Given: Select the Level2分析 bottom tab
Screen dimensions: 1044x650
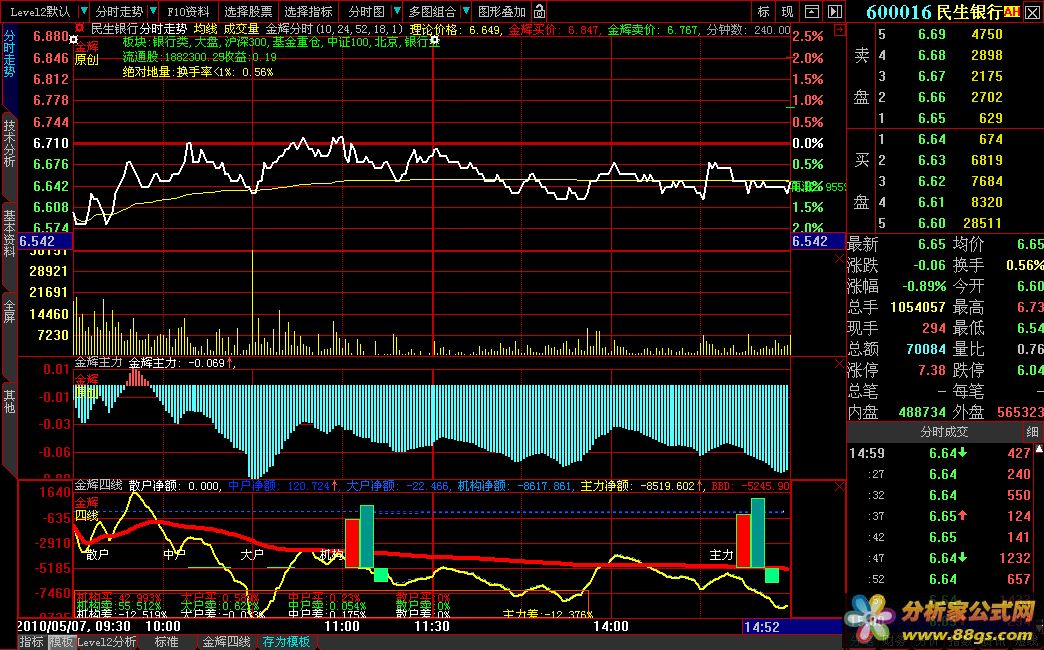Looking at the screenshot, I should pos(107,642).
